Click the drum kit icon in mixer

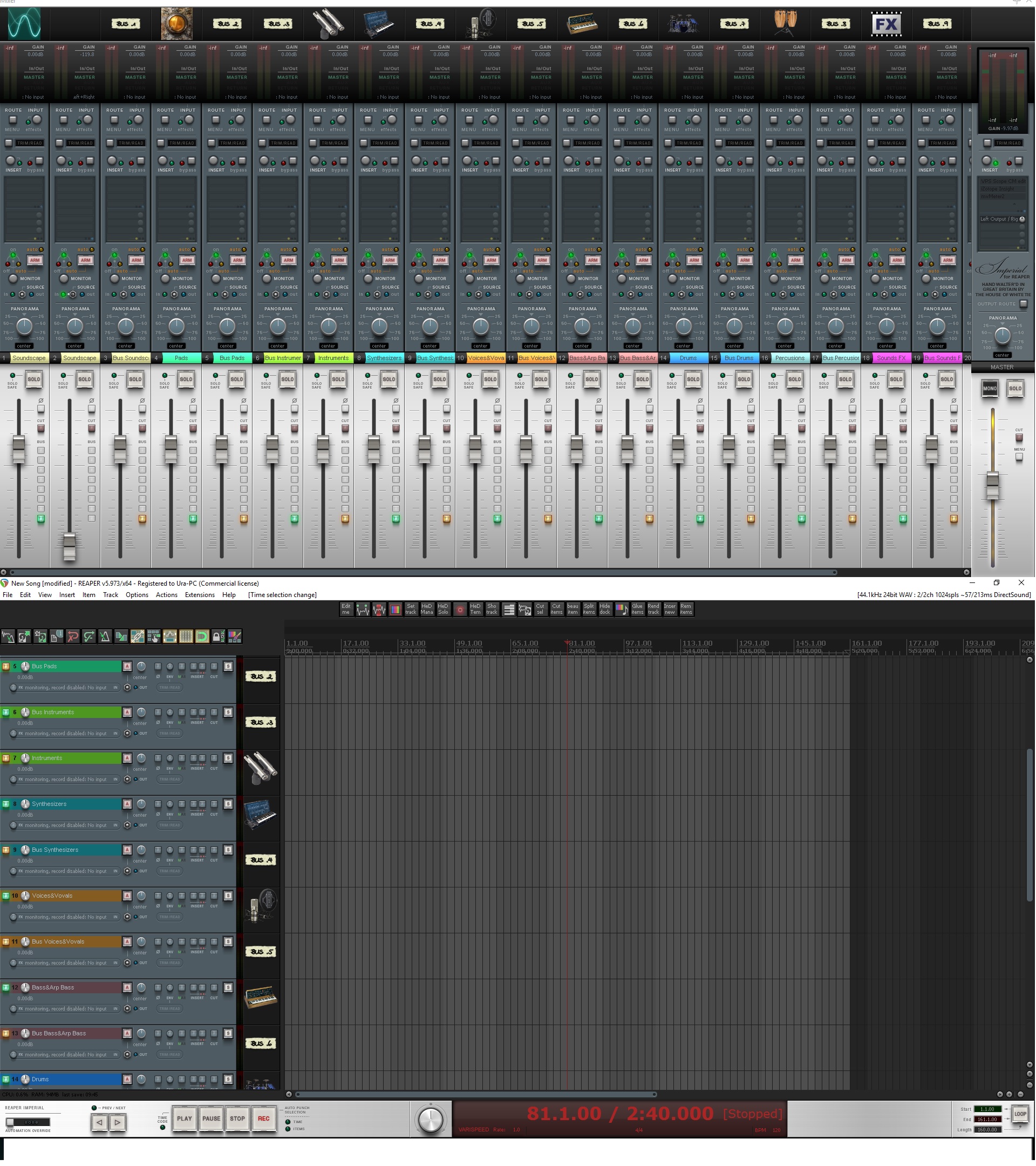coord(683,24)
